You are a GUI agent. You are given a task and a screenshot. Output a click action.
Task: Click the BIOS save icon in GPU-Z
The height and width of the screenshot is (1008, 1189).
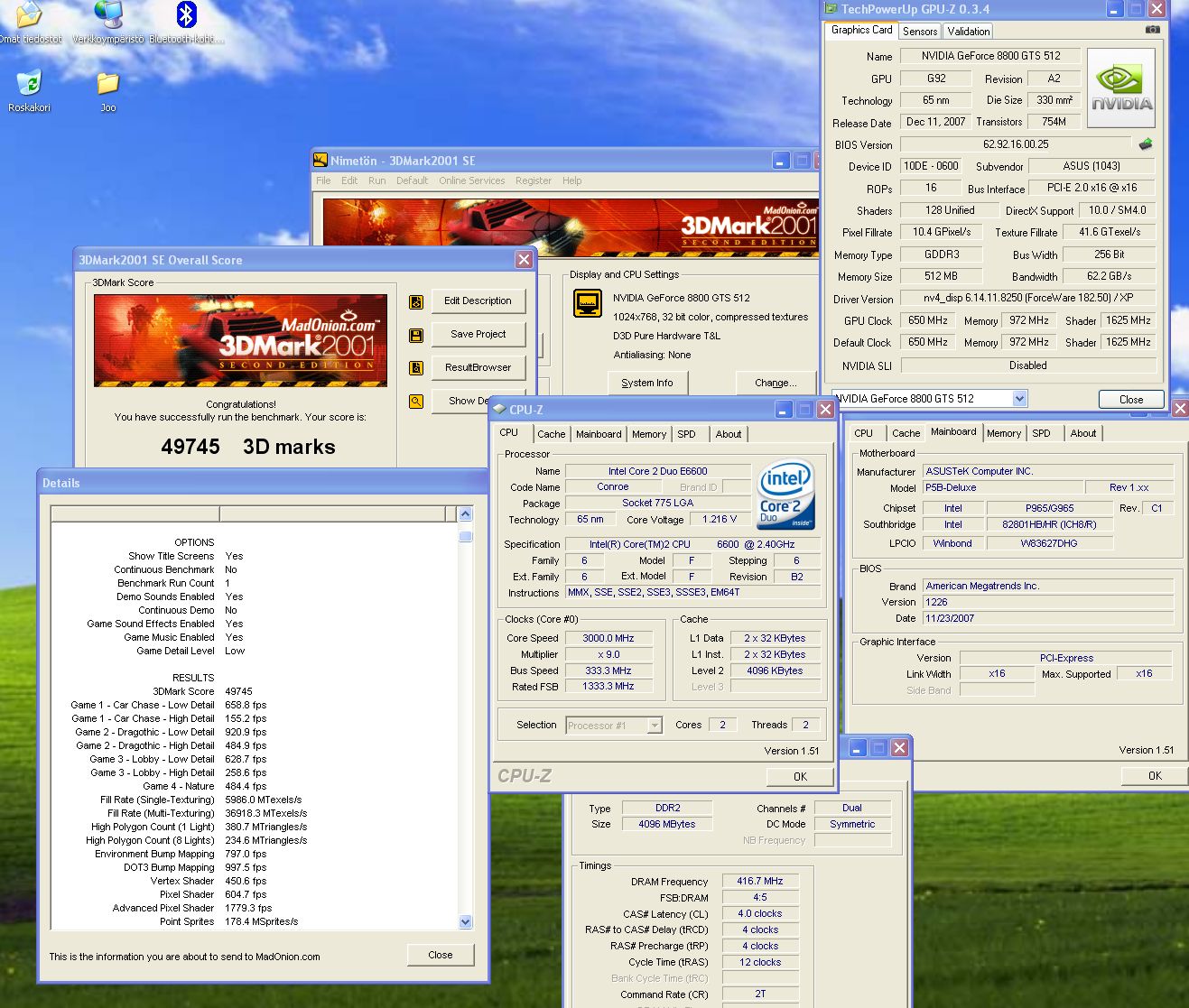click(x=1146, y=144)
